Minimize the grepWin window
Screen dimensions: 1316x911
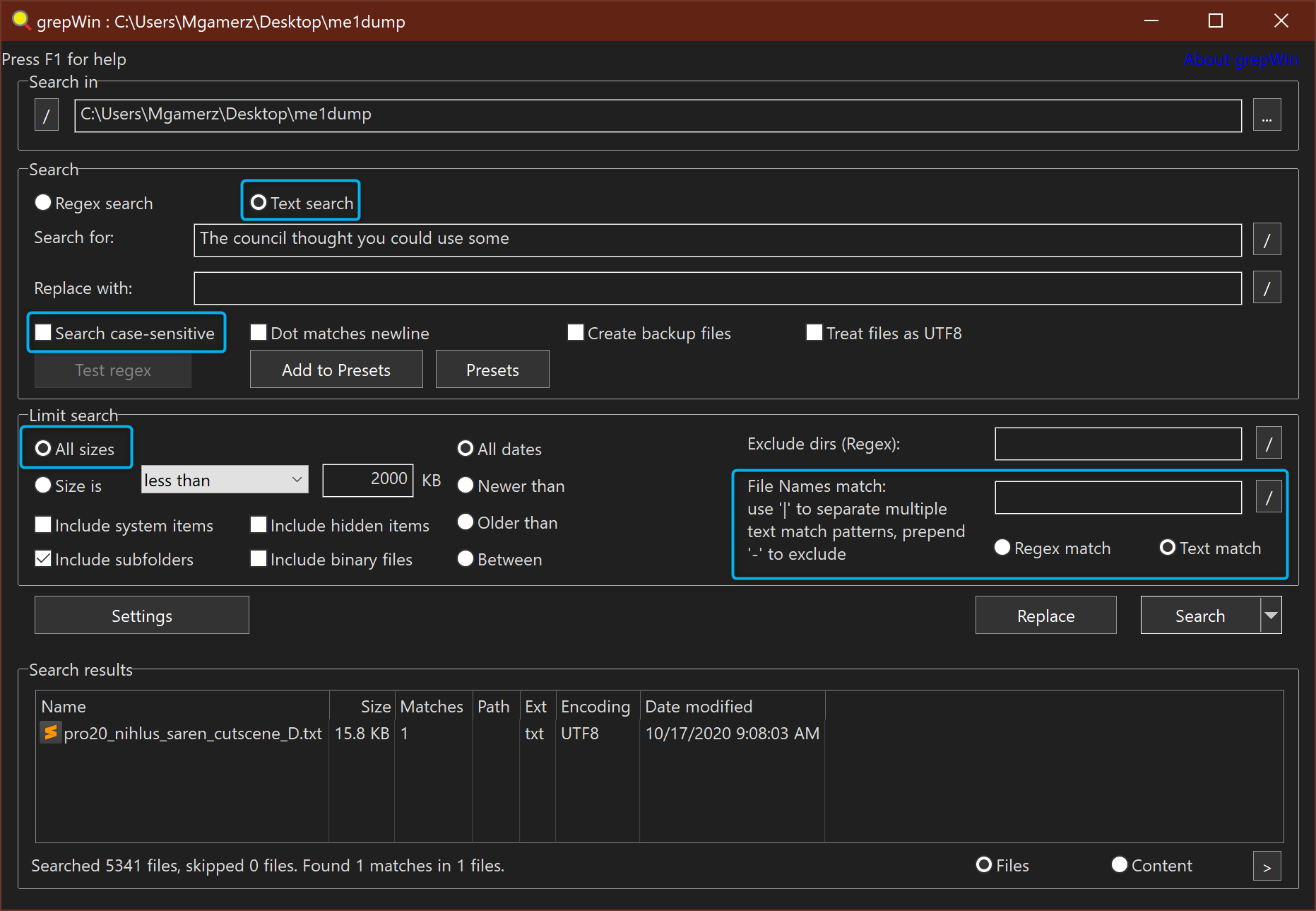[x=1151, y=20]
